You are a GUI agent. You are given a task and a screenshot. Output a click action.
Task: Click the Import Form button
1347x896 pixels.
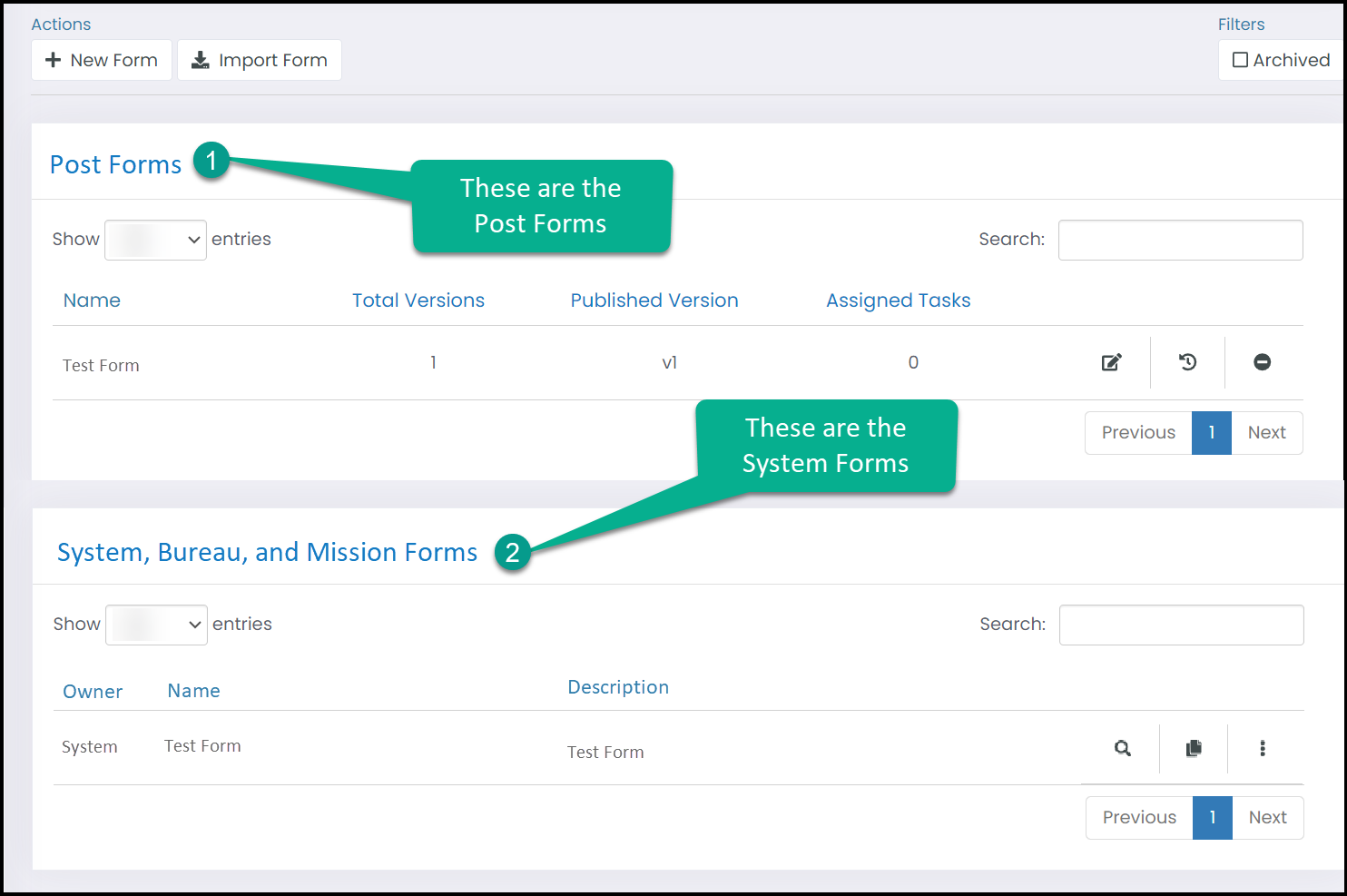coord(260,60)
